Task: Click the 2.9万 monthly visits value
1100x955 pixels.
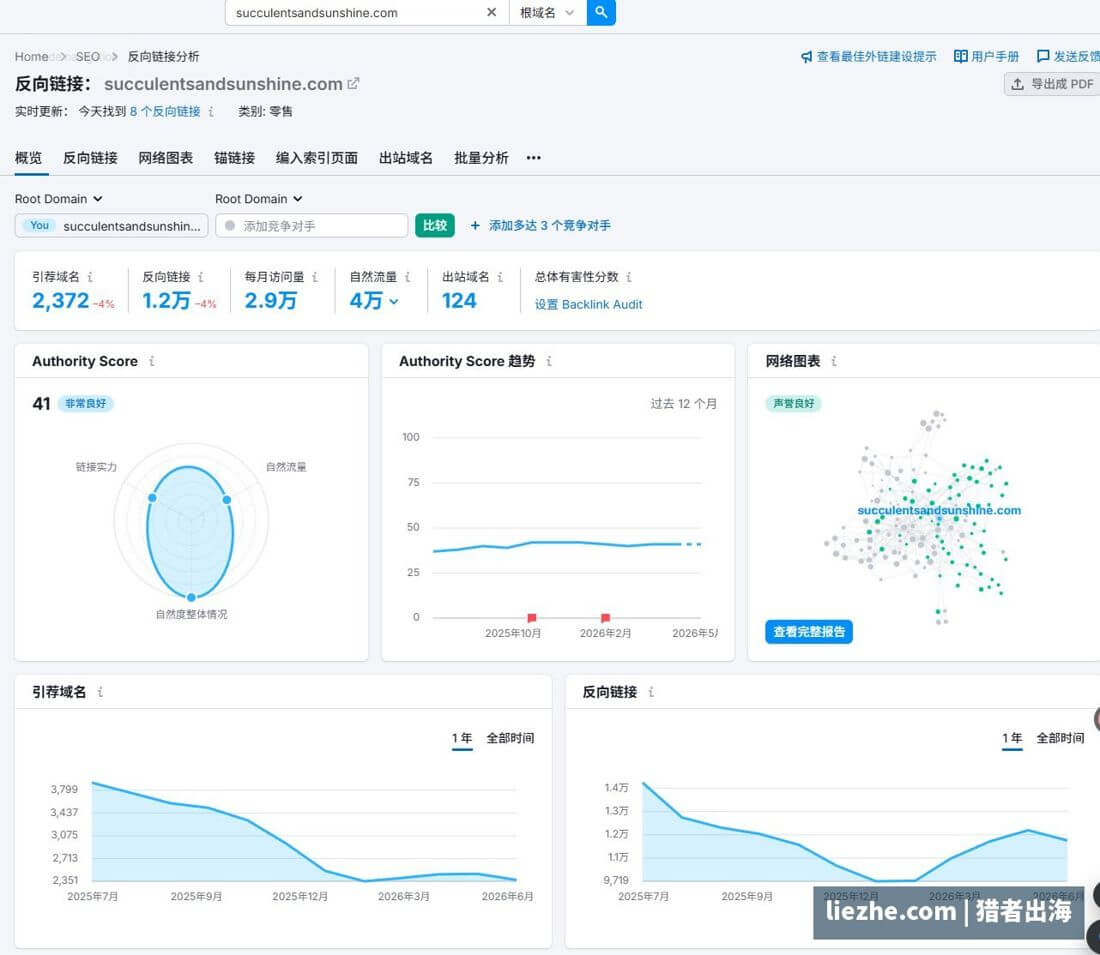Action: click(x=271, y=301)
